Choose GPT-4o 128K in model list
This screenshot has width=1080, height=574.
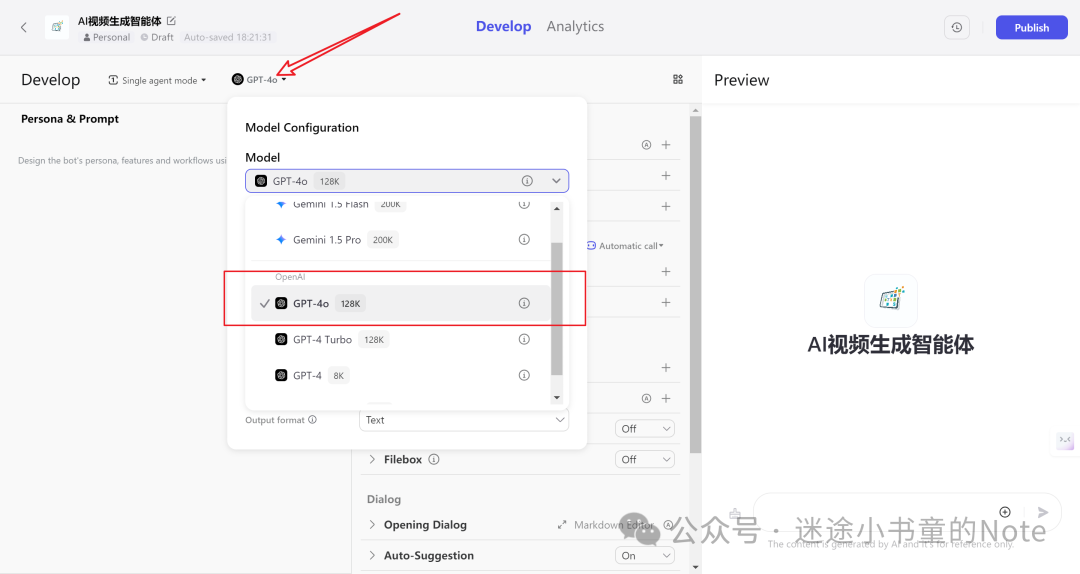coord(400,303)
